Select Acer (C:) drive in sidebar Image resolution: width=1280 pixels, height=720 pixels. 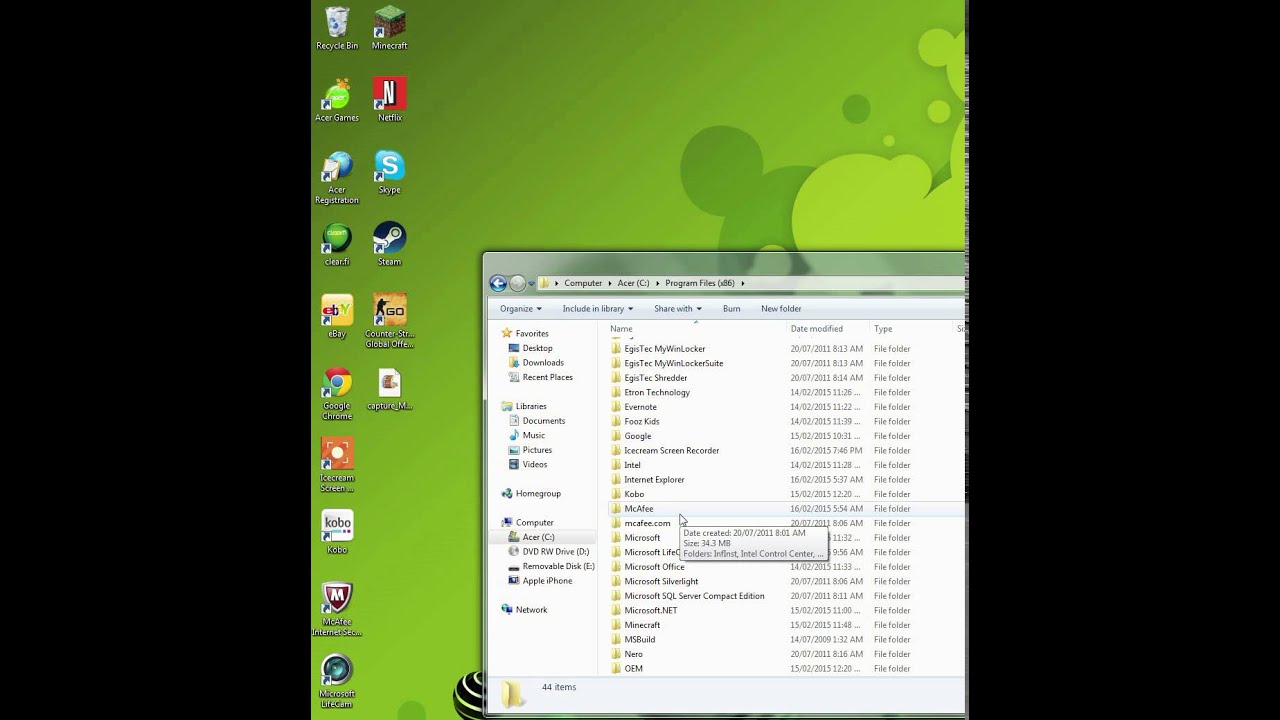(x=538, y=537)
